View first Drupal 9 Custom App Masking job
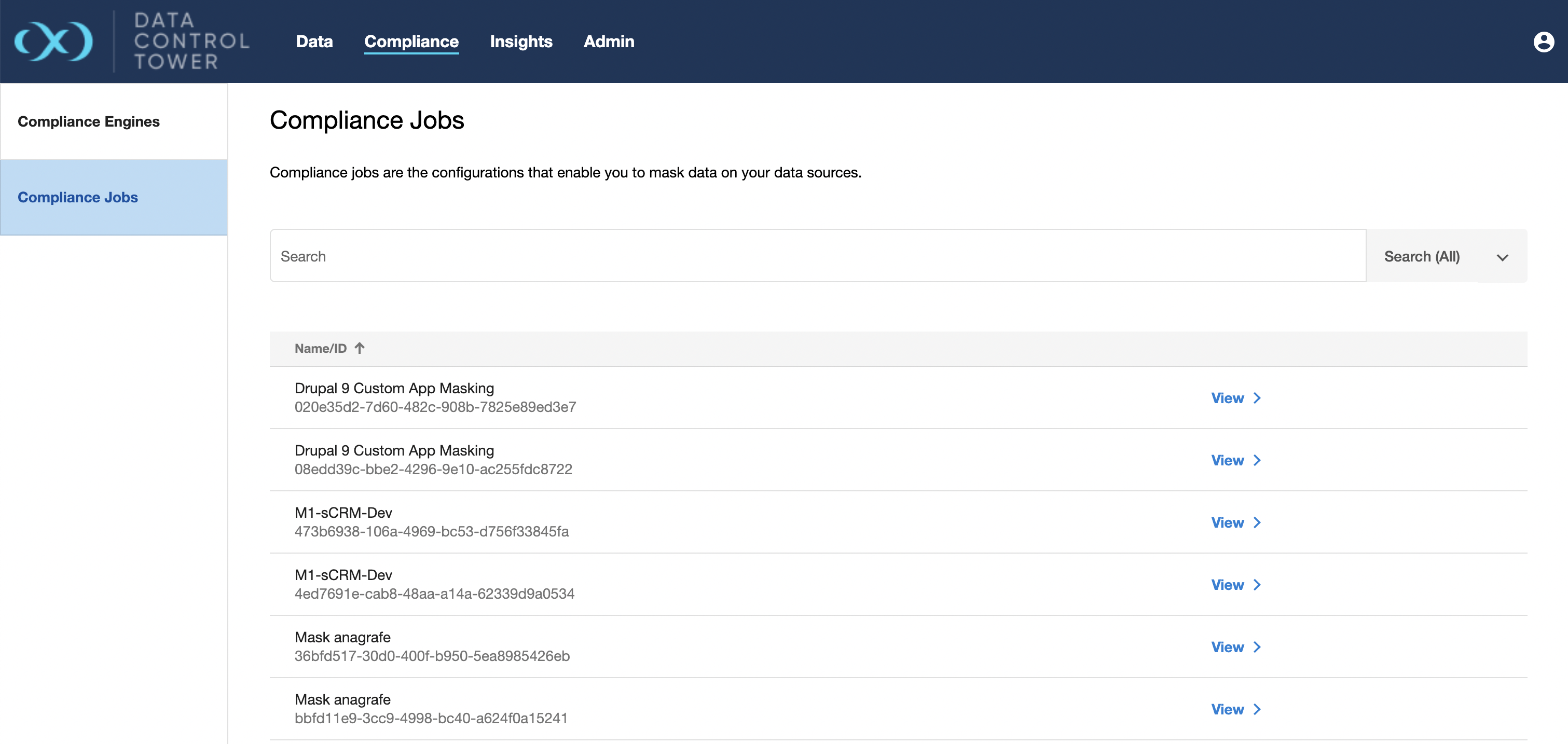The image size is (1568, 744). [x=1227, y=398]
